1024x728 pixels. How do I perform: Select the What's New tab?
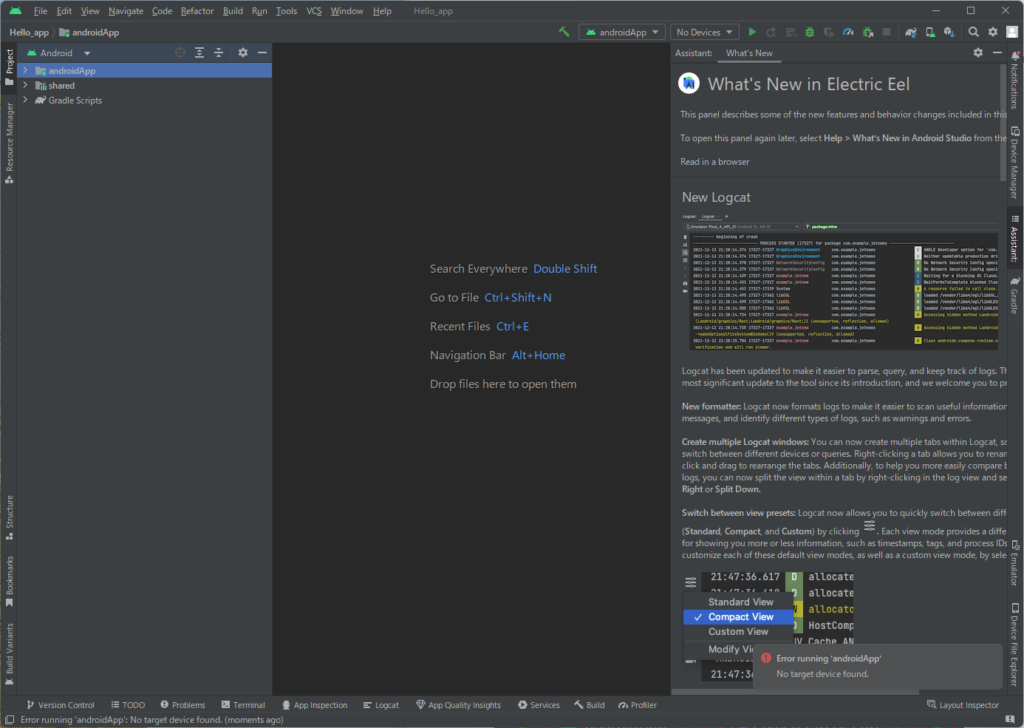[x=749, y=53]
